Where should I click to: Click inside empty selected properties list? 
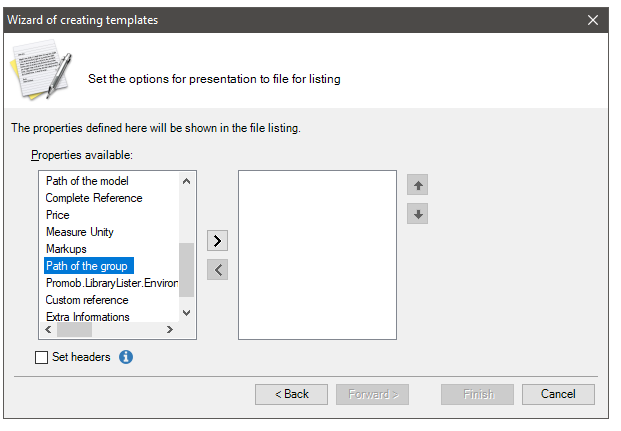click(317, 255)
